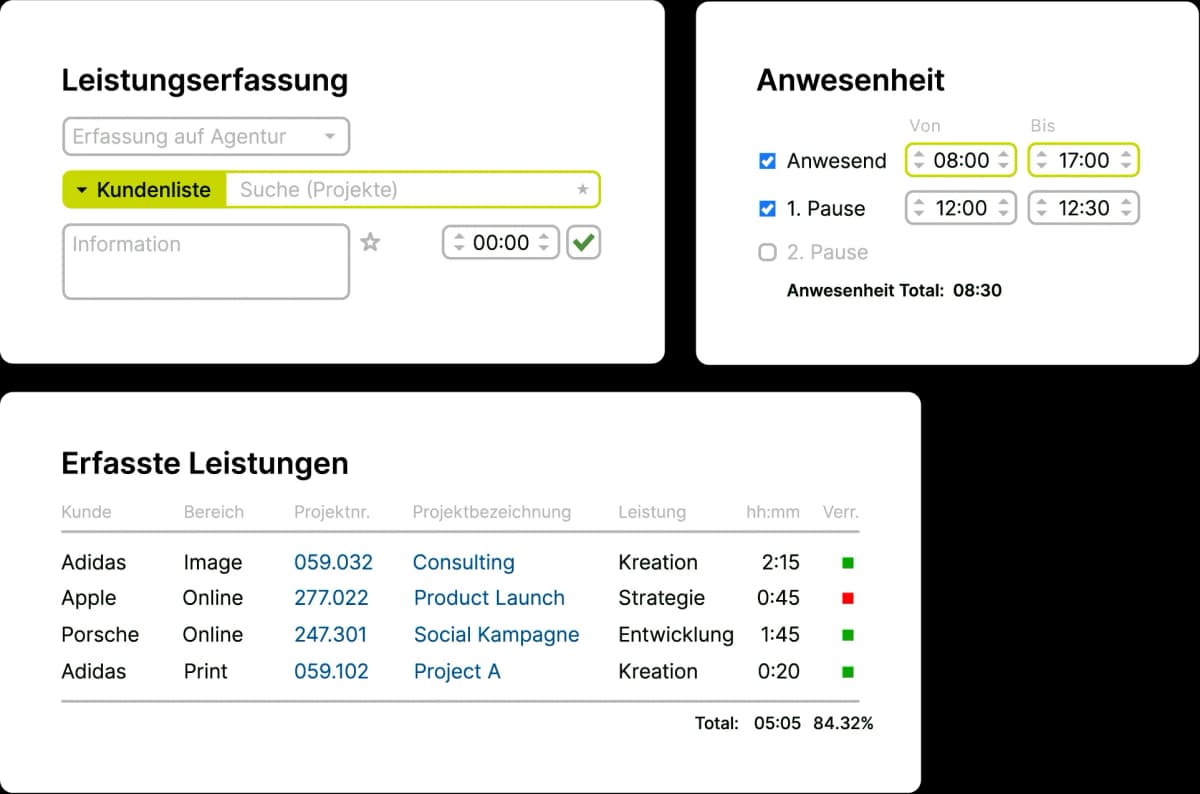Click the favorite star beside Information field

point(370,242)
